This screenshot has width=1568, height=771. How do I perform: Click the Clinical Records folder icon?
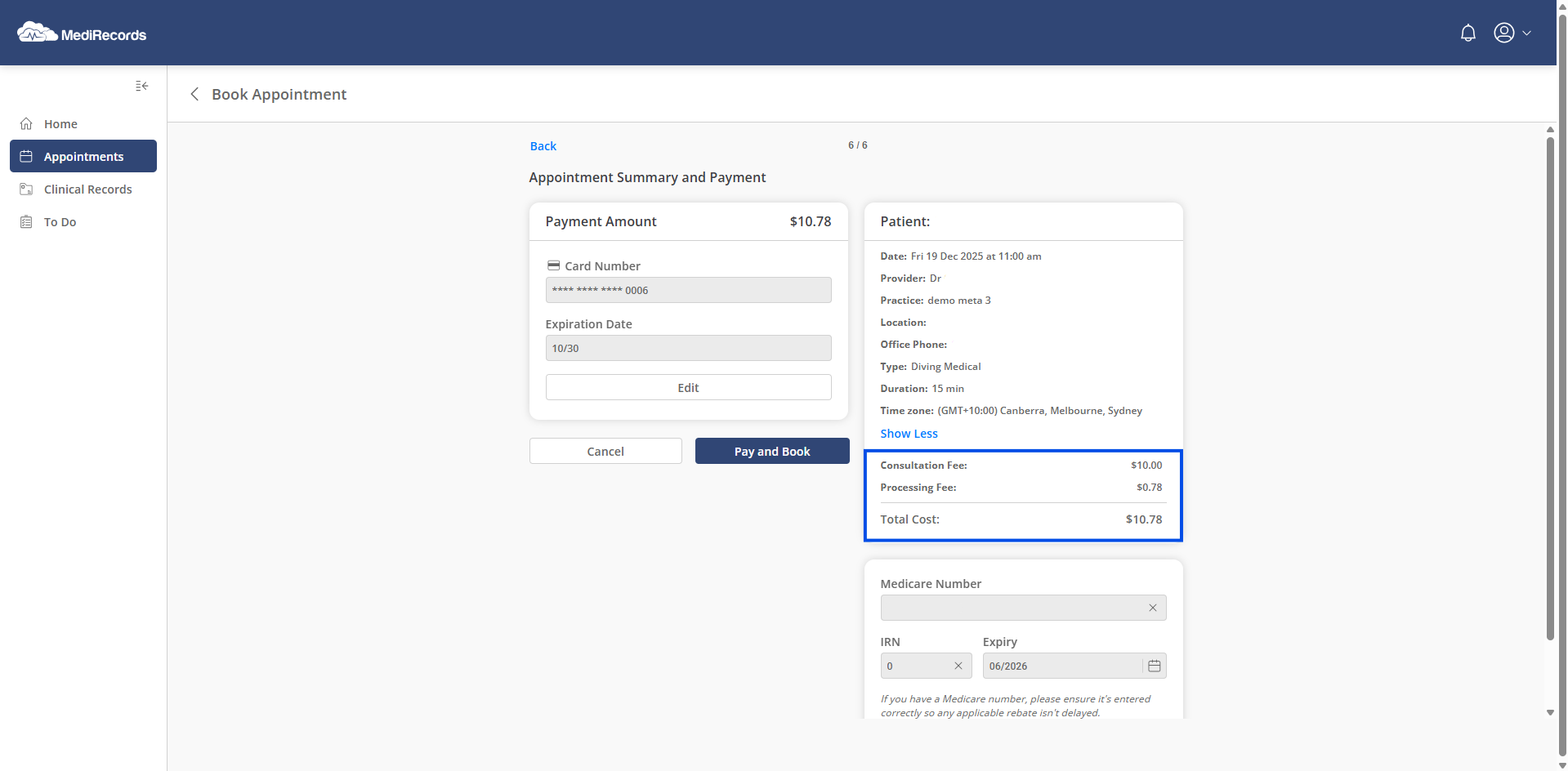click(26, 189)
